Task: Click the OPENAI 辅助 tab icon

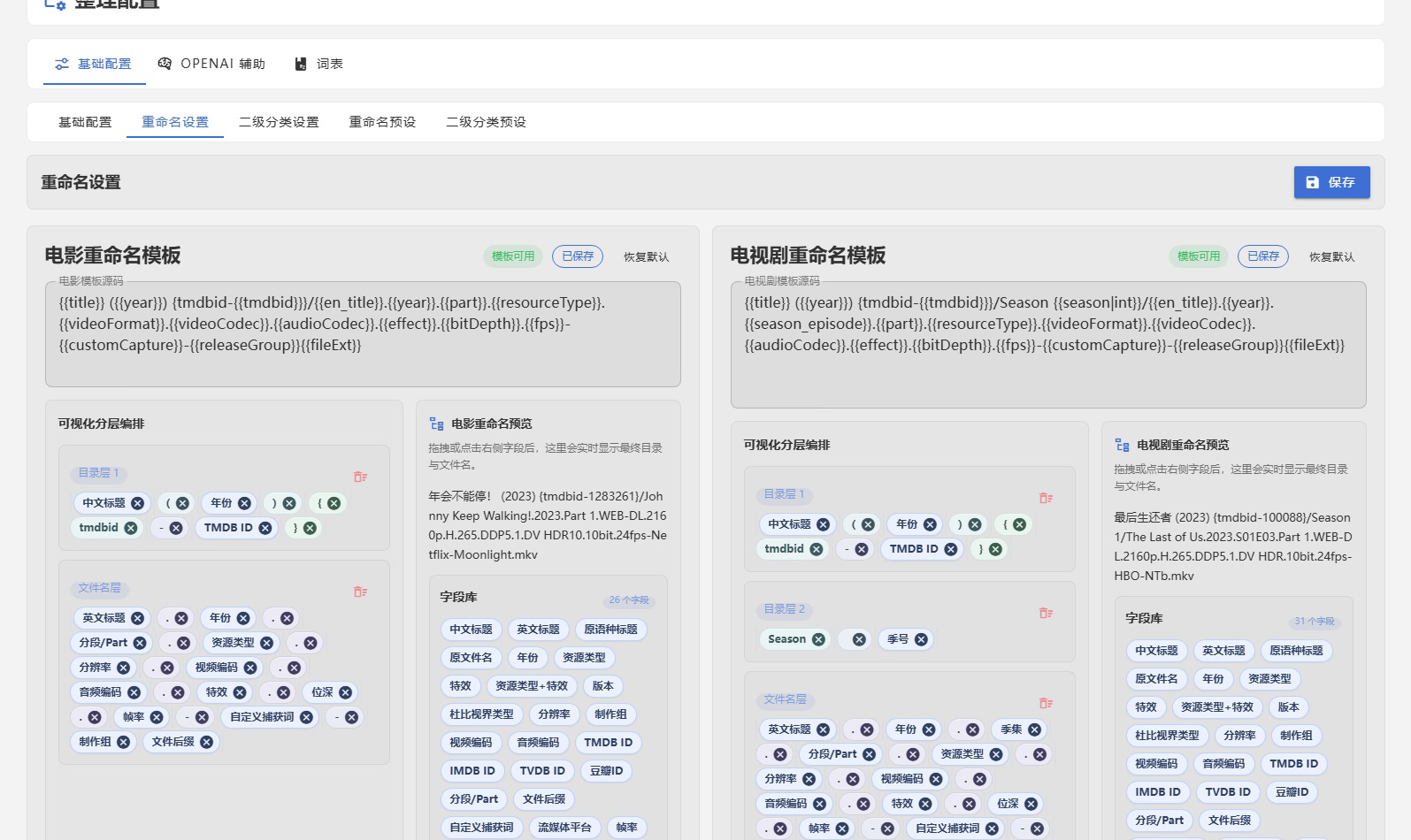Action: click(x=165, y=64)
